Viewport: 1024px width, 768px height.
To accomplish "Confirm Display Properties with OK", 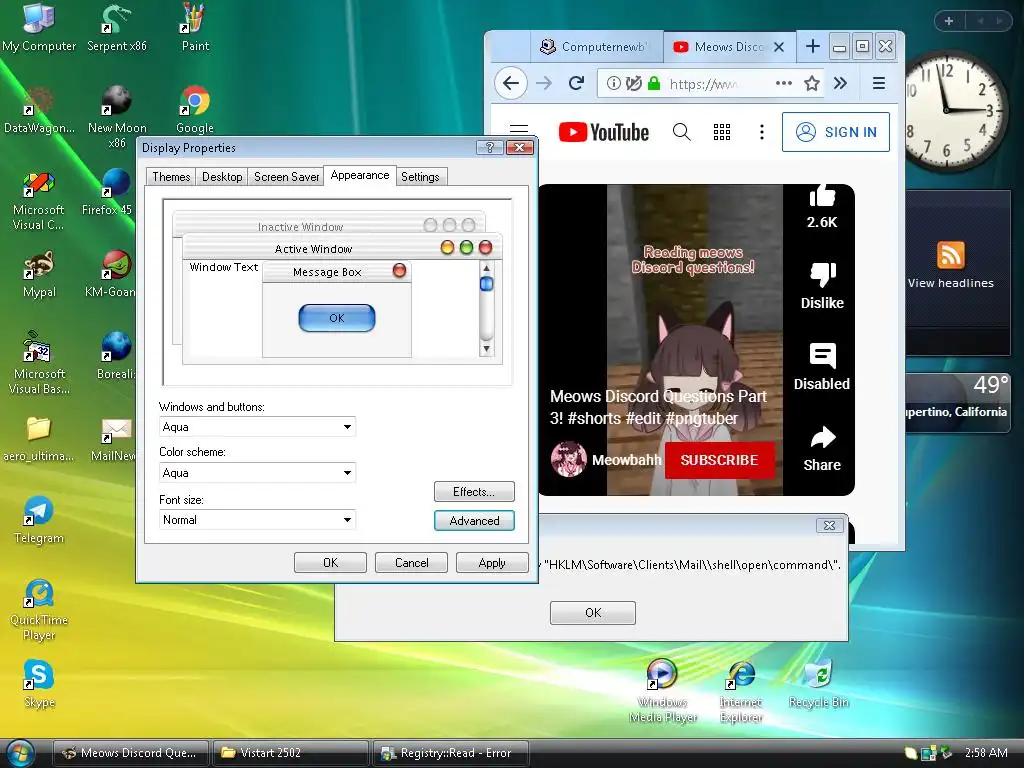I will tap(330, 562).
